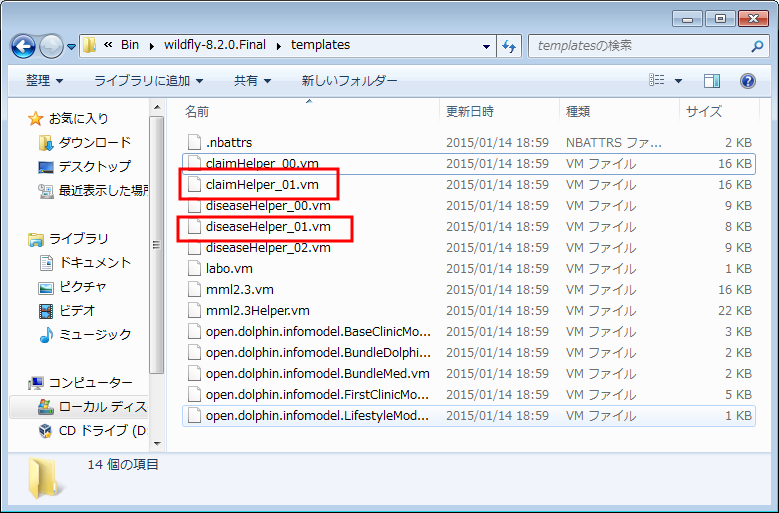
Task: Open ミュージック library
Action: [85, 334]
